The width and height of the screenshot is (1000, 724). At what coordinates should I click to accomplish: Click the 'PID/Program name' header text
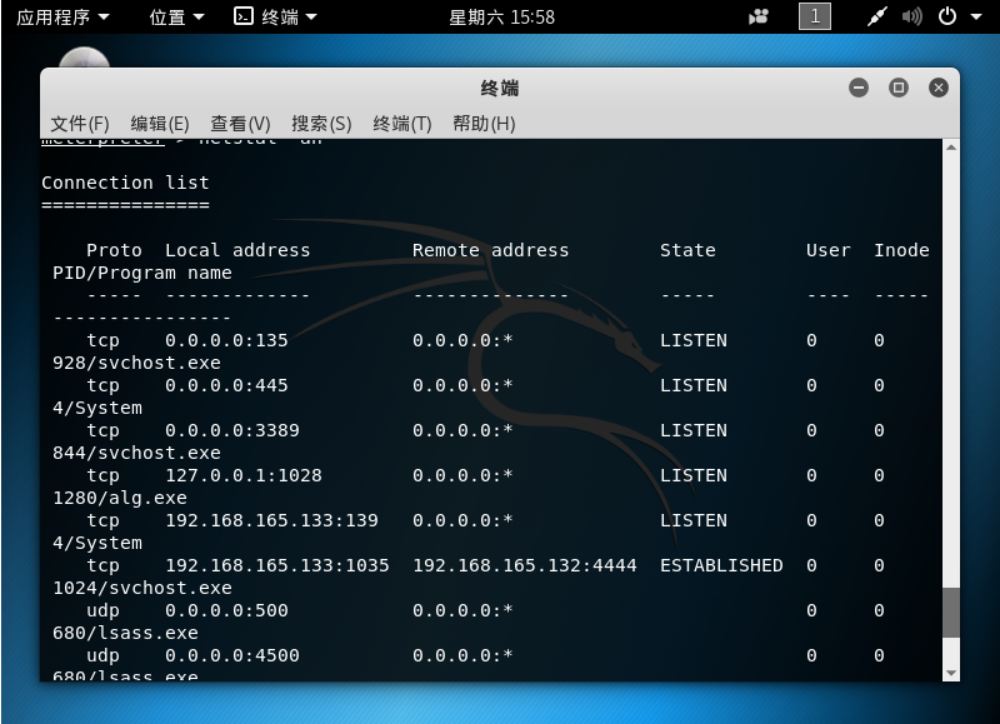click(x=142, y=273)
